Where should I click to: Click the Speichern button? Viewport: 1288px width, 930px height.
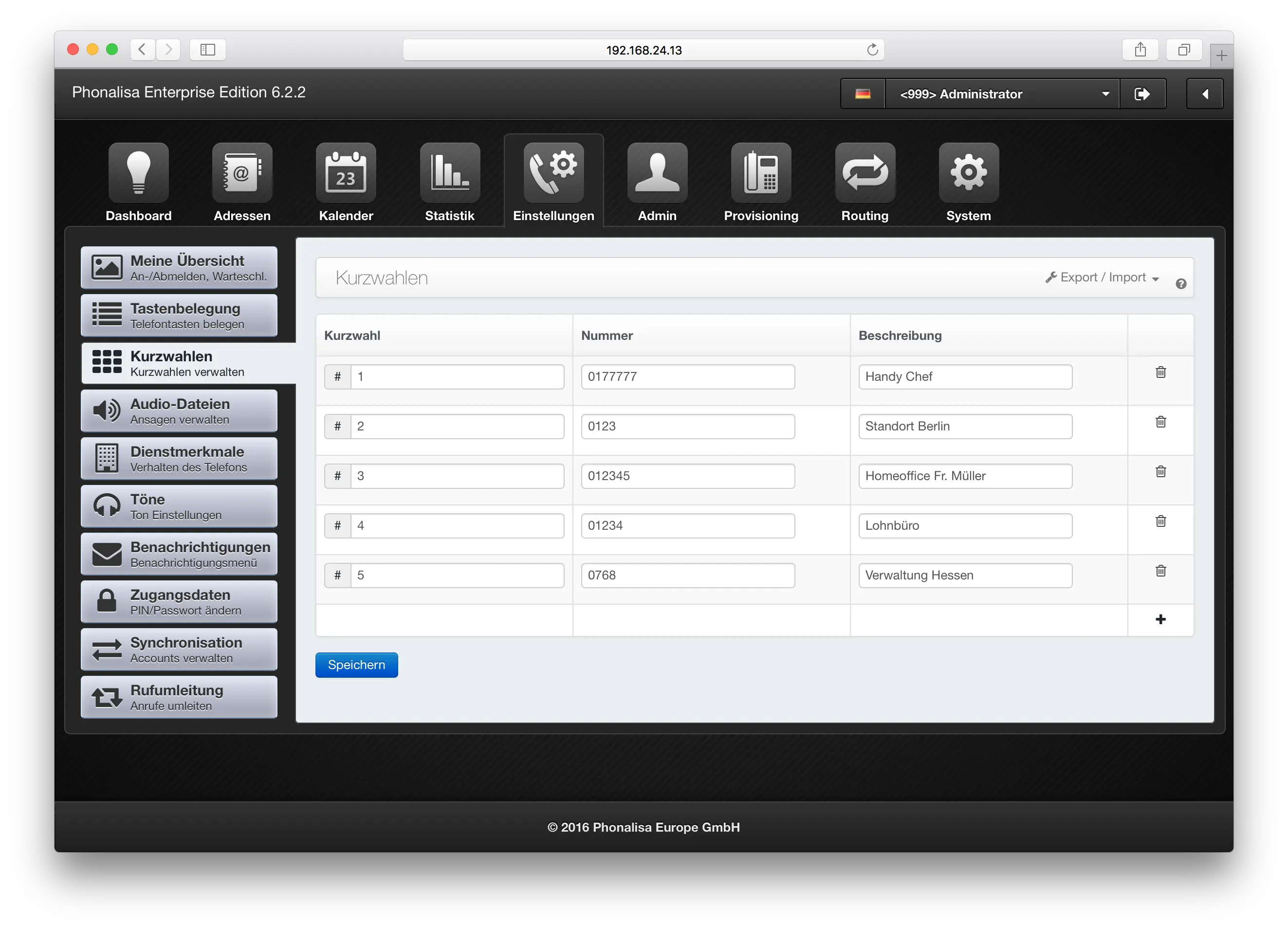tap(357, 665)
